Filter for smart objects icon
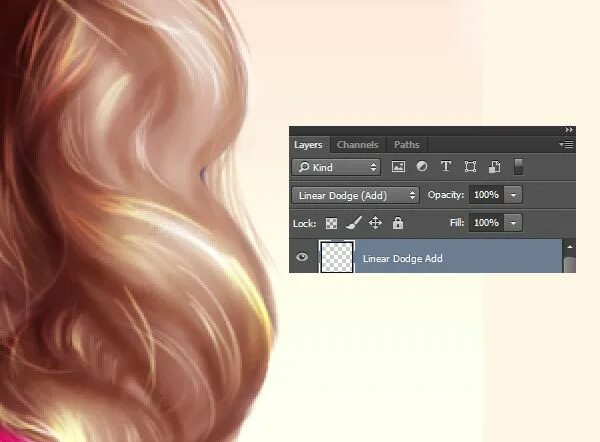600x442 pixels. pyautogui.click(x=494, y=167)
